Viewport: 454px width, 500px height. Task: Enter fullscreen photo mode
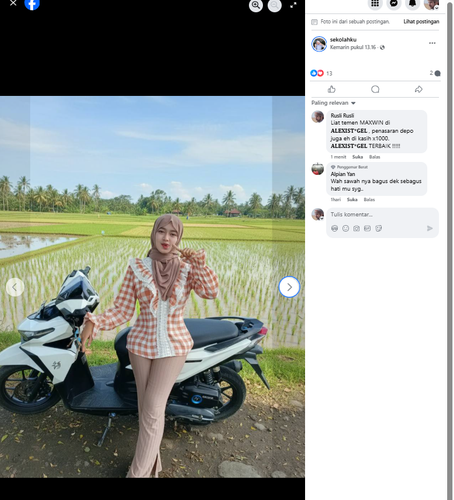pyautogui.click(x=293, y=5)
